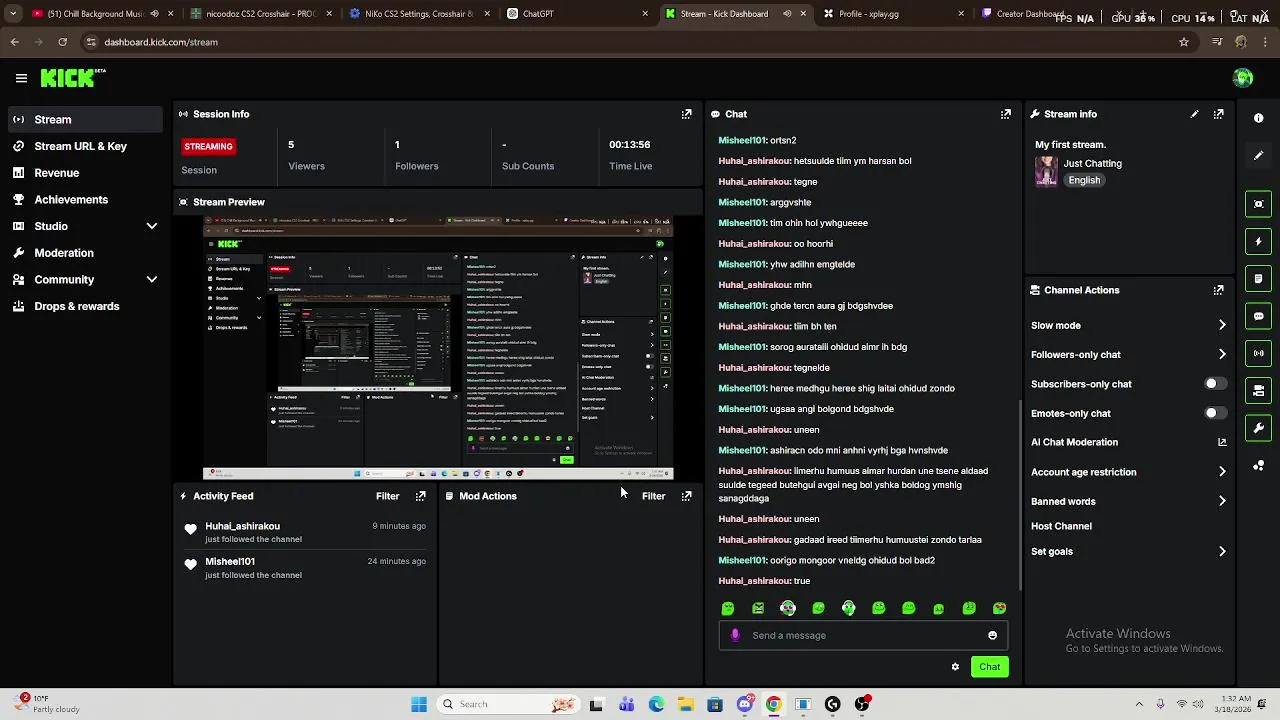Viewport: 1280px width, 720px height.
Task: Click the microphone icon in chat input
Action: tap(735, 635)
